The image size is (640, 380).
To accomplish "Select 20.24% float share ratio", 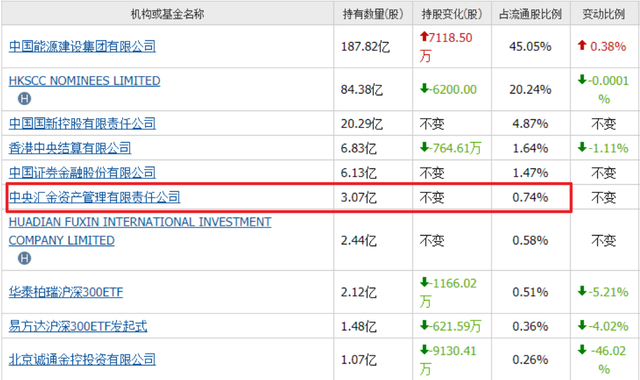I will 530,89.
